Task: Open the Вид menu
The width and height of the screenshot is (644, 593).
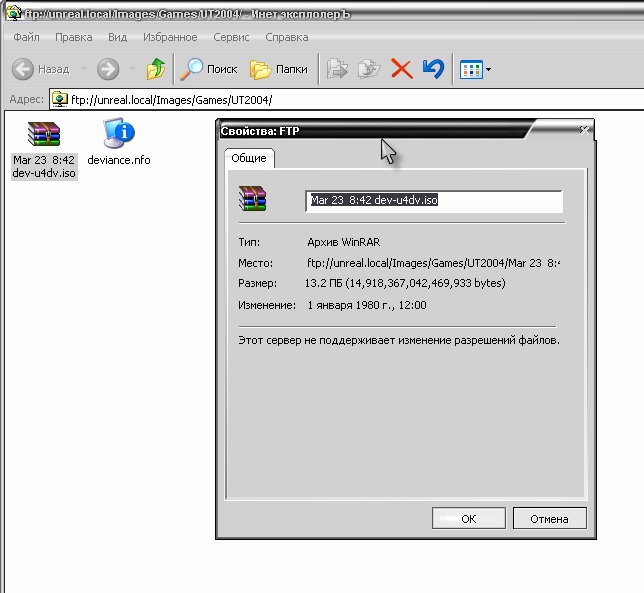Action: click(117, 37)
